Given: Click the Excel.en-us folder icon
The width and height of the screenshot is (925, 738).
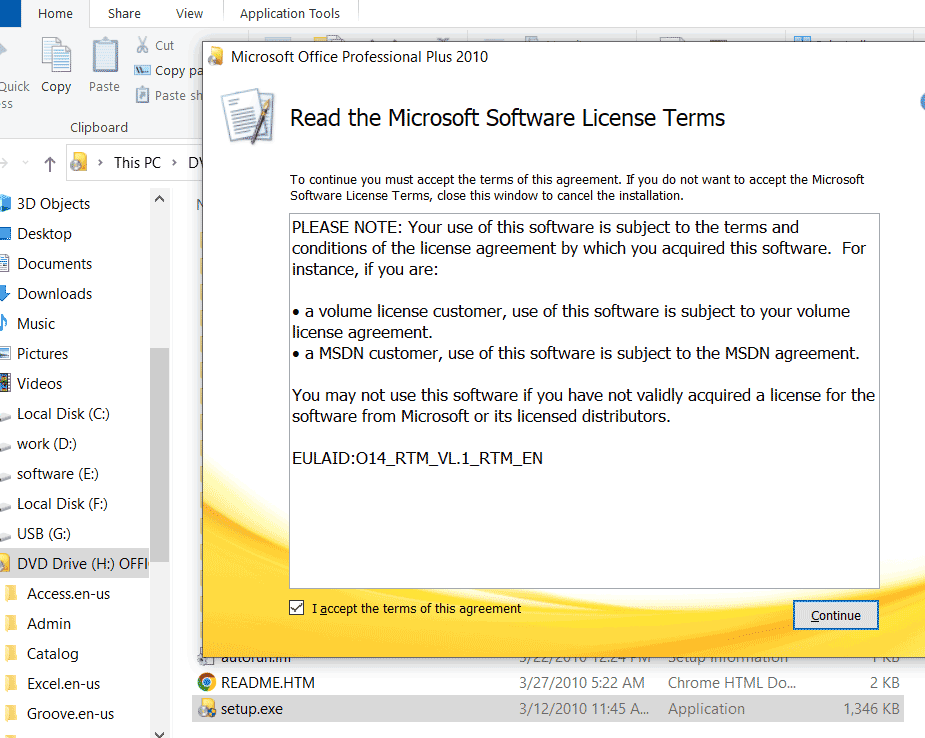Looking at the screenshot, I should (x=11, y=683).
